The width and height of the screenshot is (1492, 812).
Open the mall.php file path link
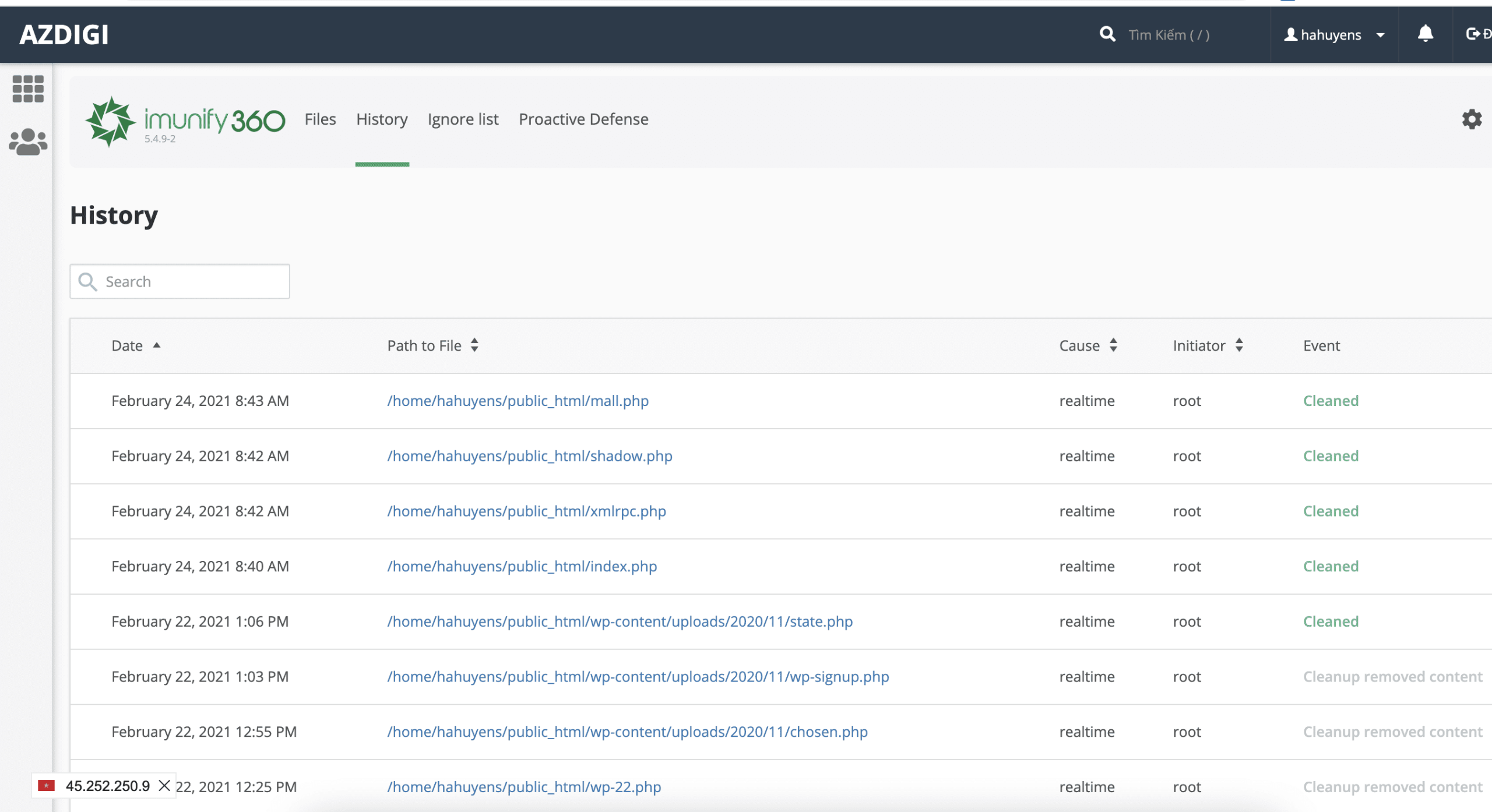(x=518, y=401)
